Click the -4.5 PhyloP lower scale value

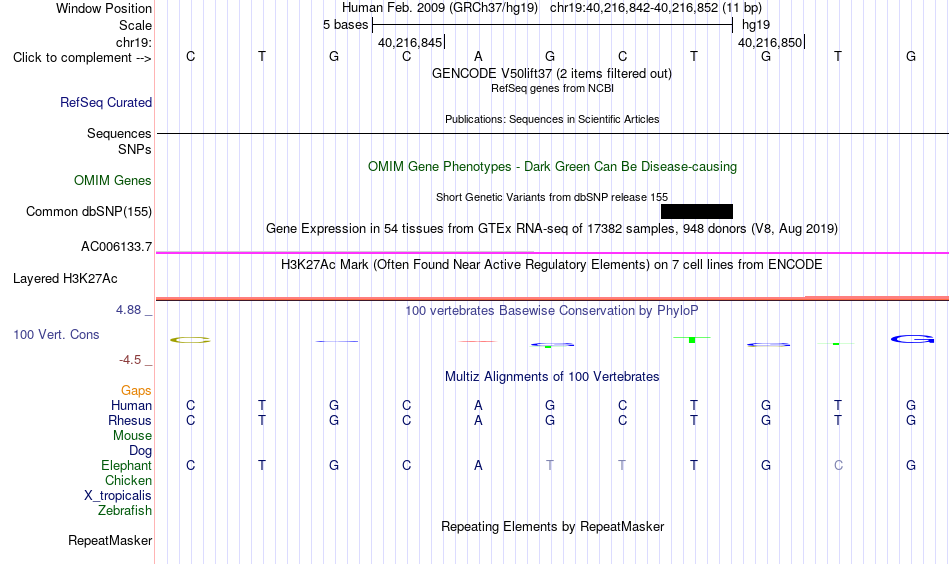[130, 360]
